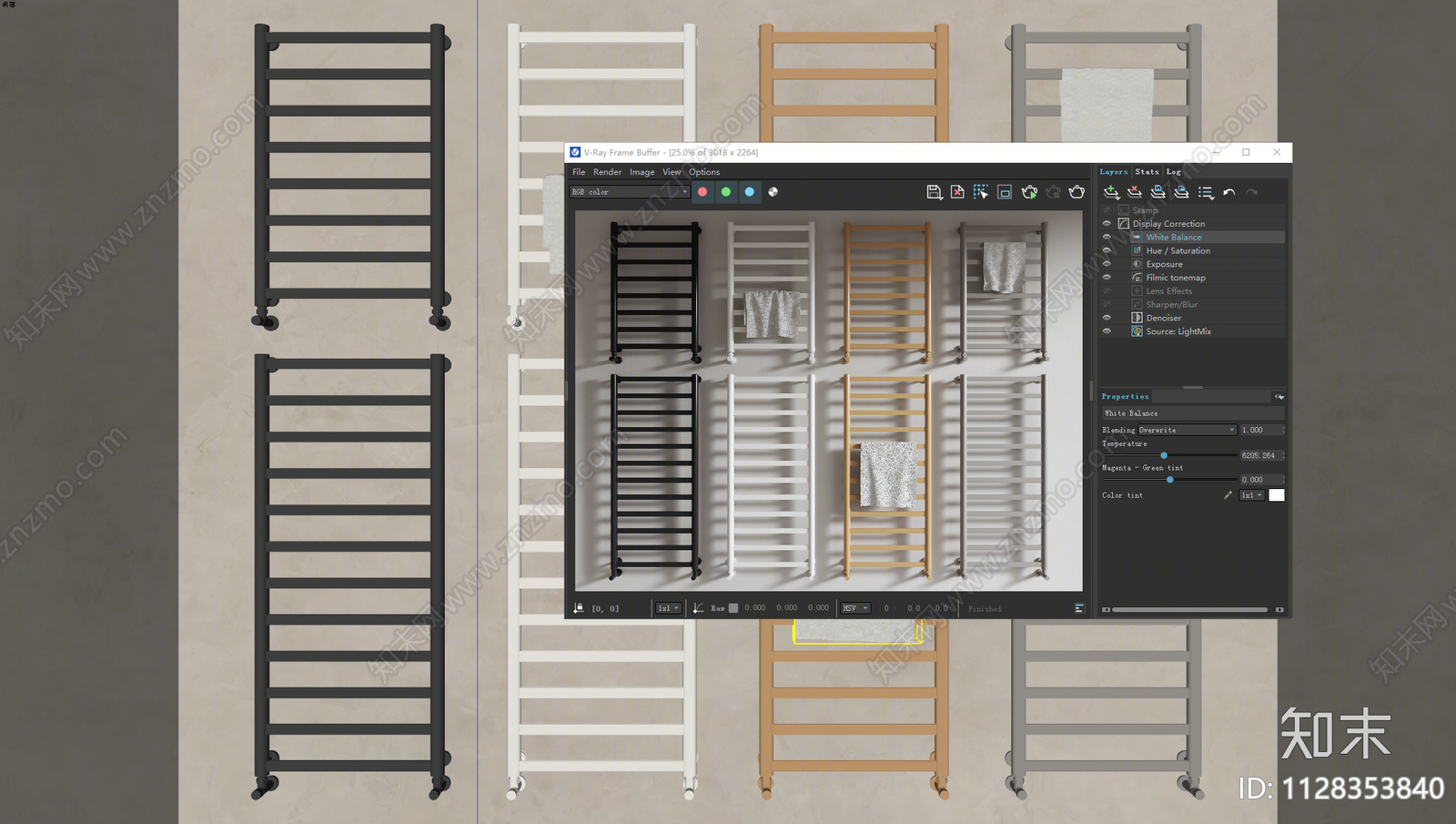The image size is (1456, 824).
Task: Toggle the green channel button
Action: point(726,192)
